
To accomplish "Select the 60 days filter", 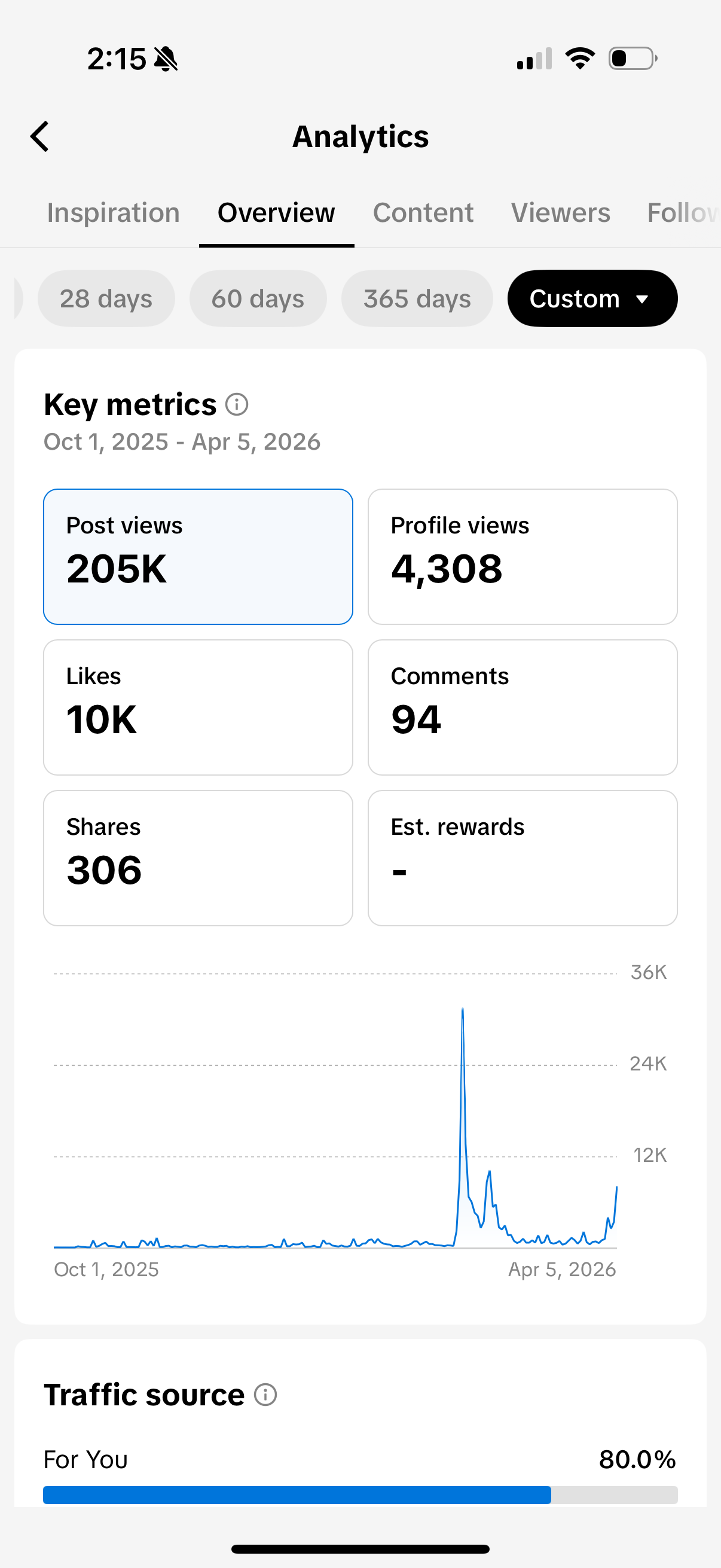I will pos(258,298).
